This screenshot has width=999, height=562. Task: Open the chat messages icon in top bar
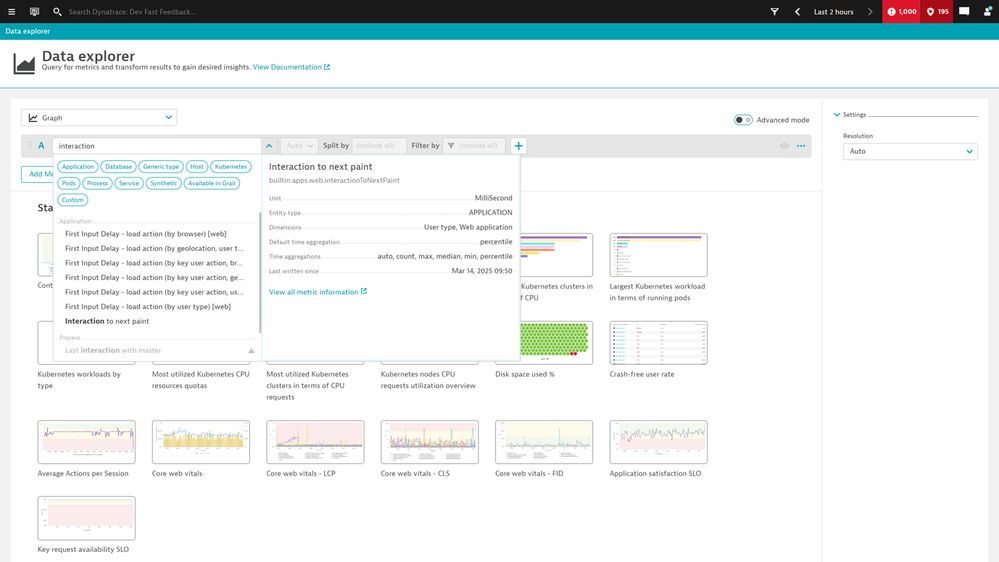(964, 12)
